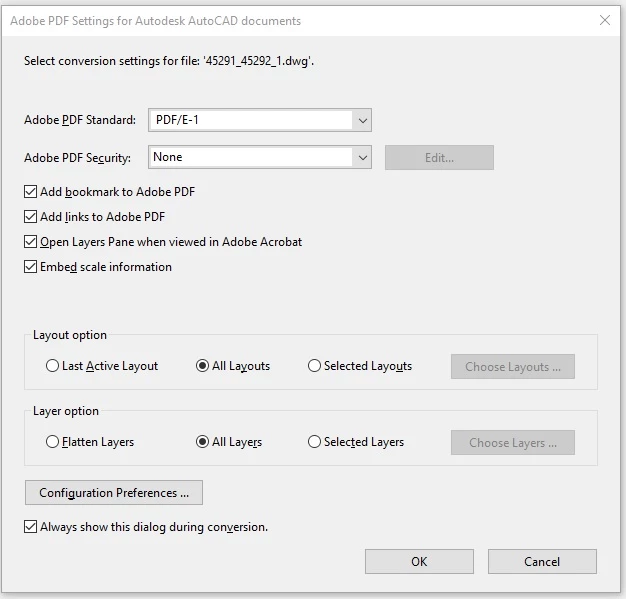626x599 pixels.
Task: Click the Edit... security button
Action: tap(439, 158)
